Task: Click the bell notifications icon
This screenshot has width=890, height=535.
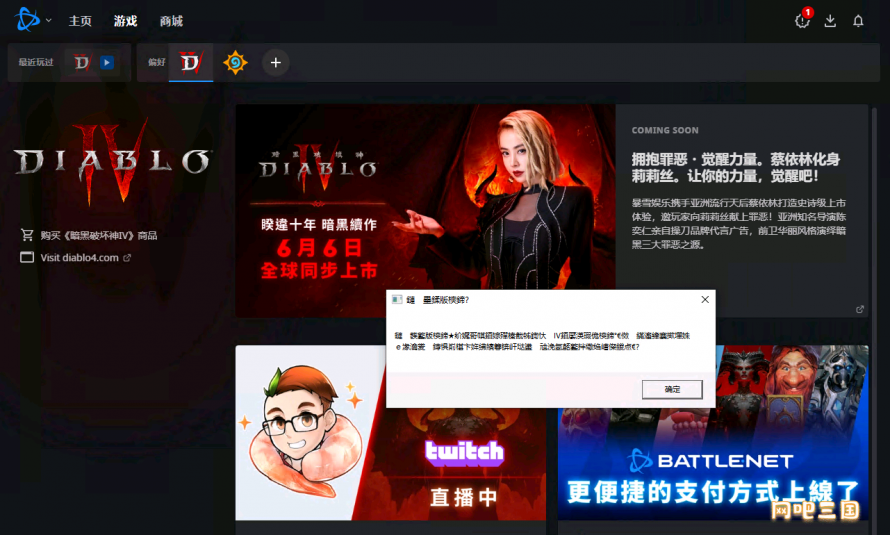Action: [x=858, y=21]
